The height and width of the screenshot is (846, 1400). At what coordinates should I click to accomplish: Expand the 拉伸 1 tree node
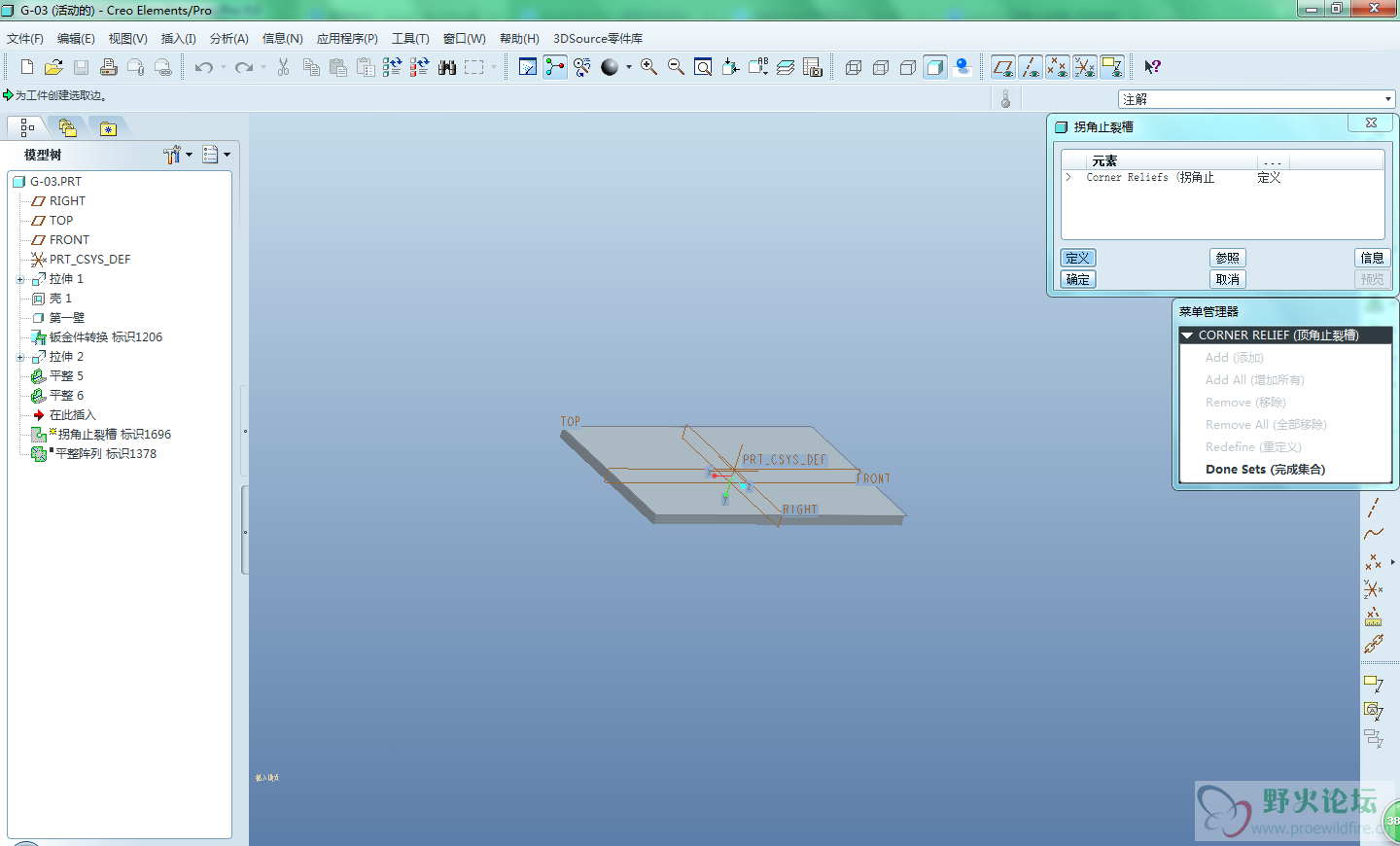click(20, 279)
